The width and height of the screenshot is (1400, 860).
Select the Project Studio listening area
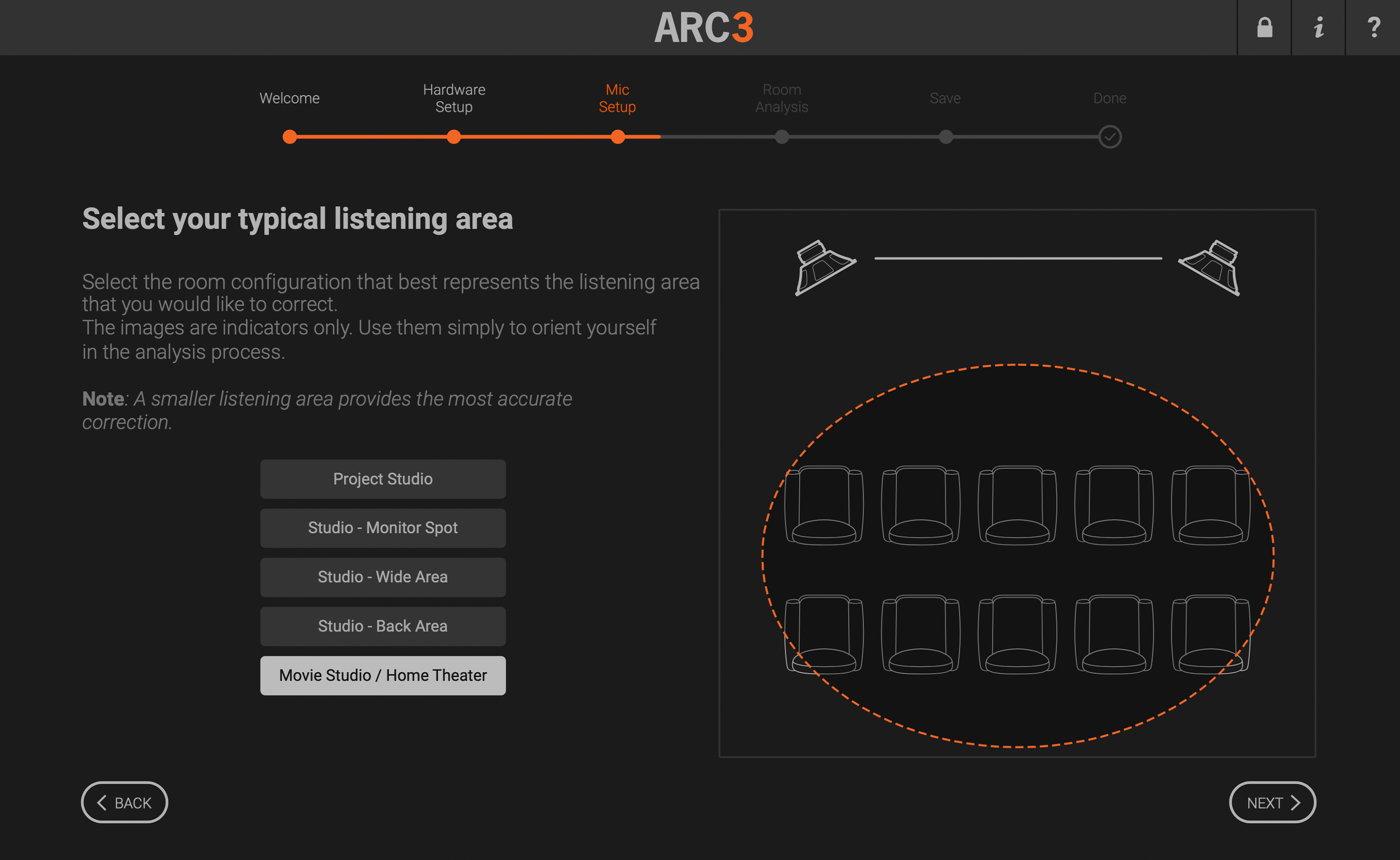pos(382,479)
